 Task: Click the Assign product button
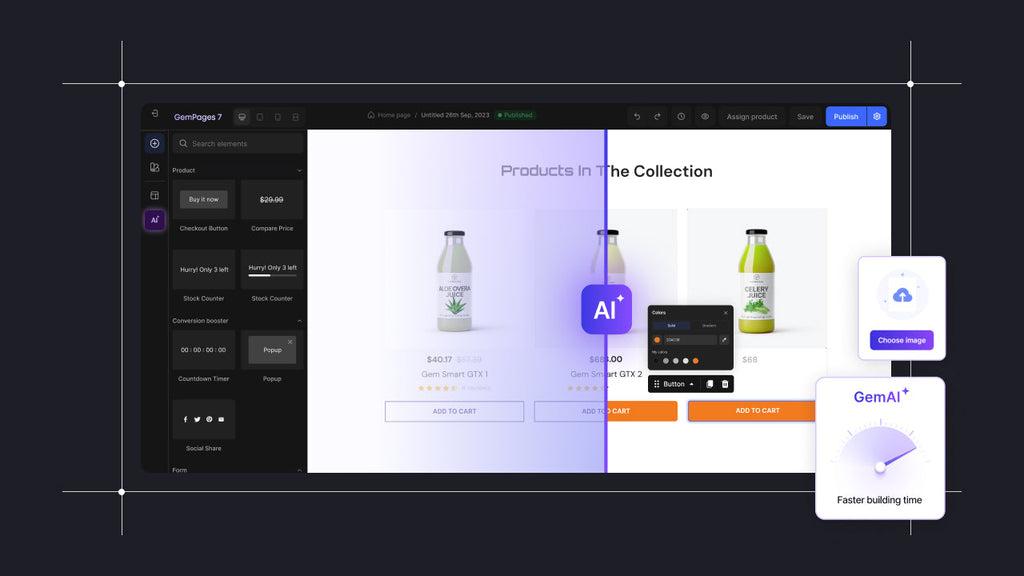point(752,117)
